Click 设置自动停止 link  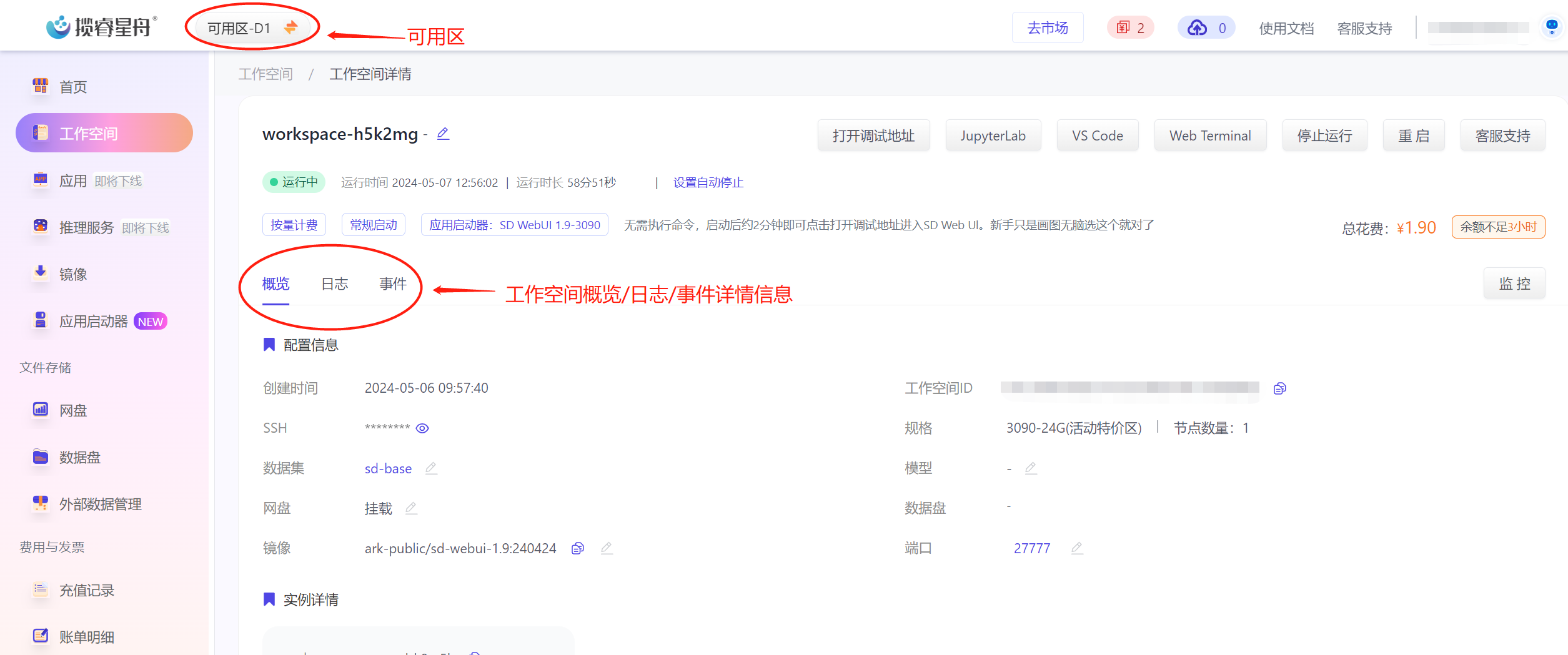(x=708, y=182)
